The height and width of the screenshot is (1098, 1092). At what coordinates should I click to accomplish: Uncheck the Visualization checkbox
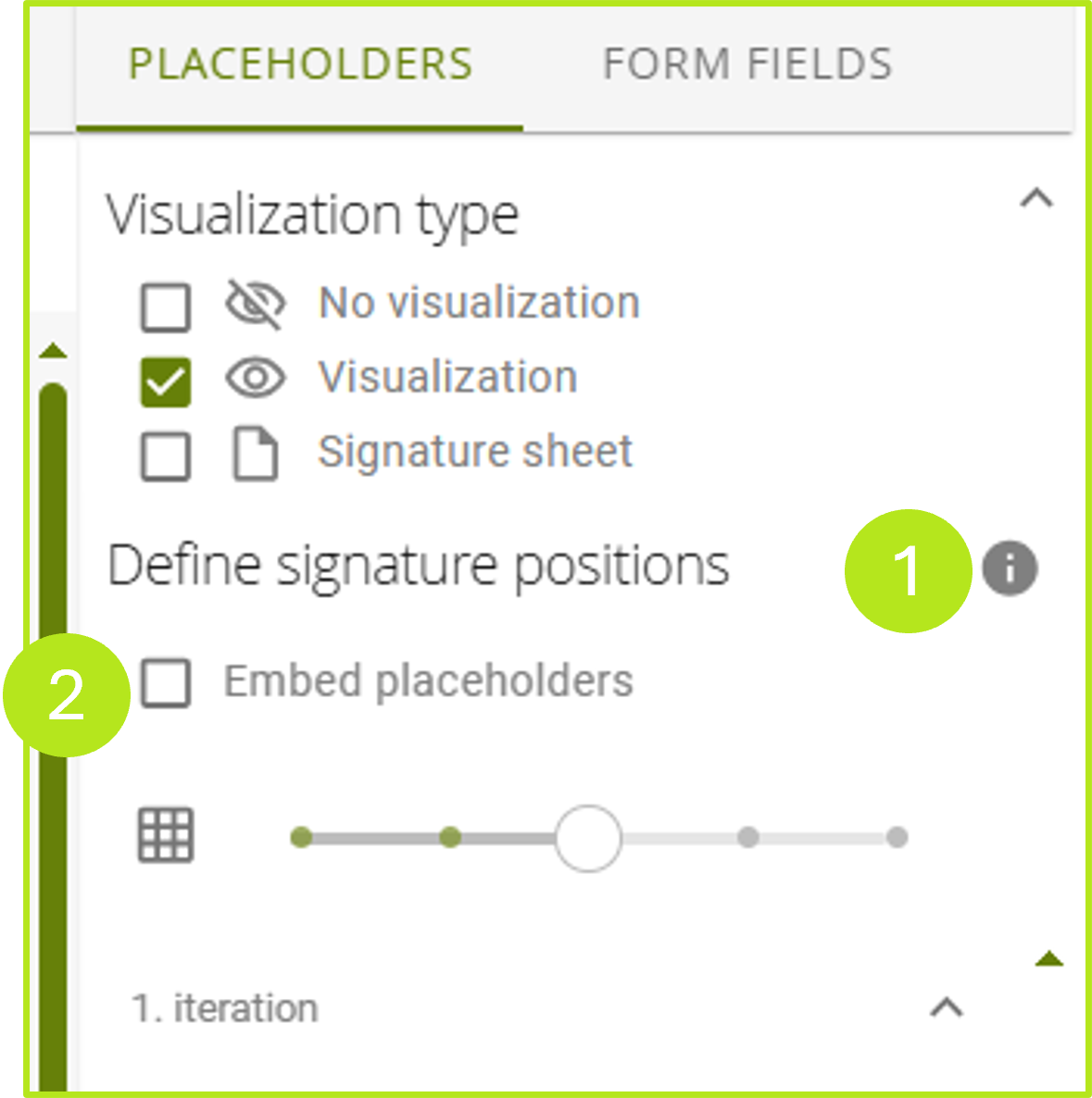166,376
